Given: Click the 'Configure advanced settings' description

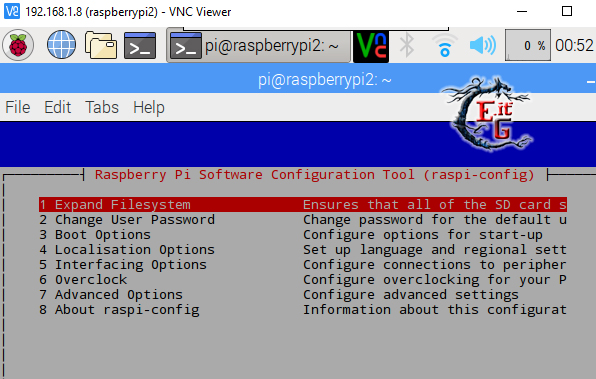Looking at the screenshot, I should tap(411, 295).
